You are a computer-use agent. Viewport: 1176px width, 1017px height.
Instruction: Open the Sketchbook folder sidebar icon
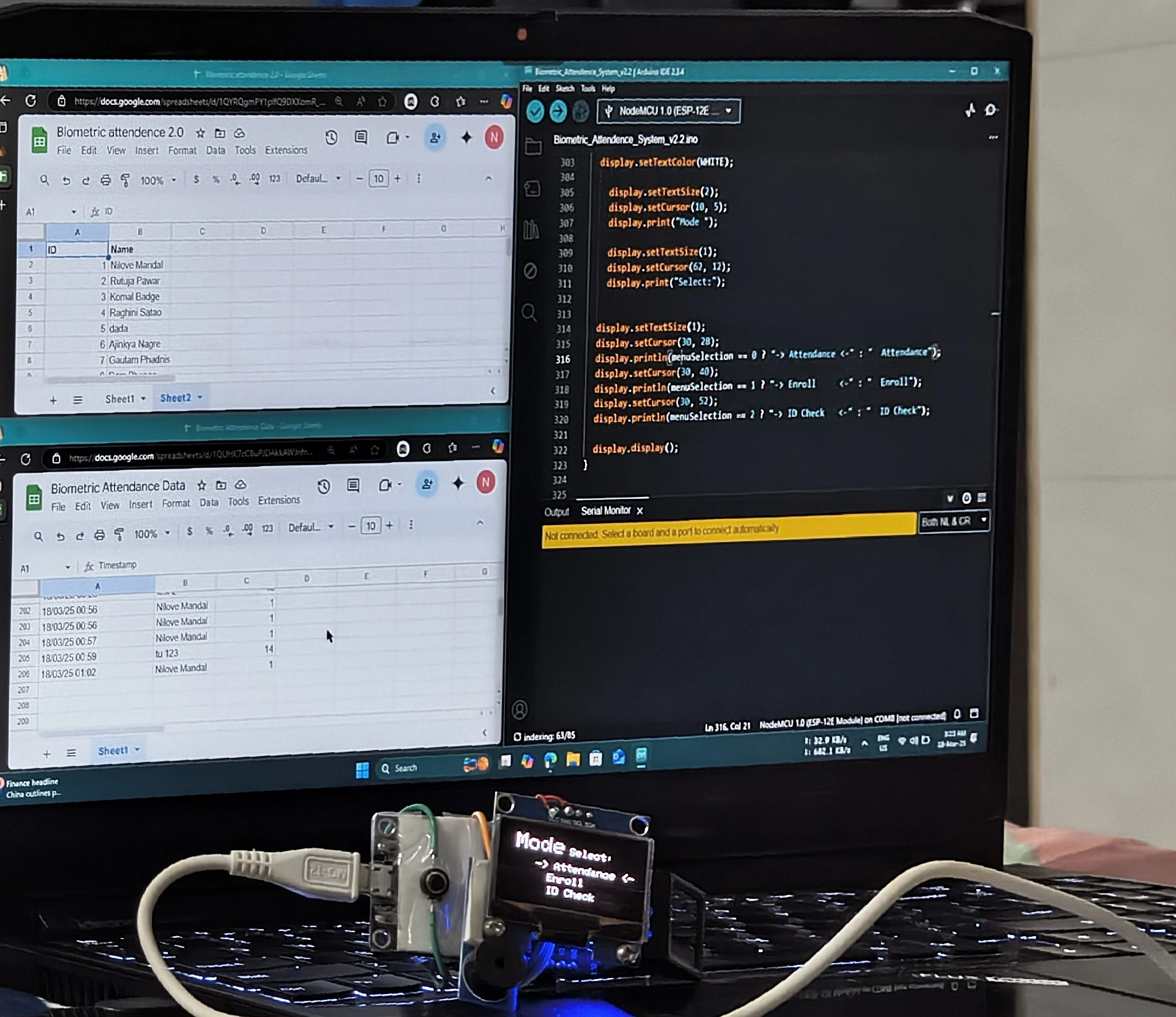click(x=533, y=147)
